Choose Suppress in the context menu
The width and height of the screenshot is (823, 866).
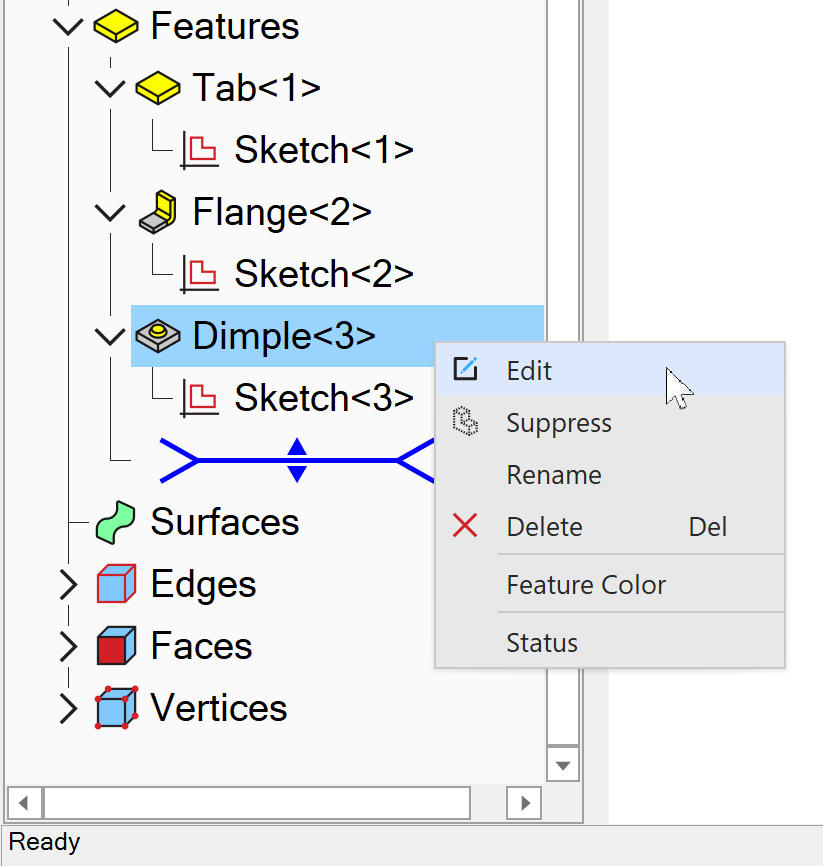[558, 423]
